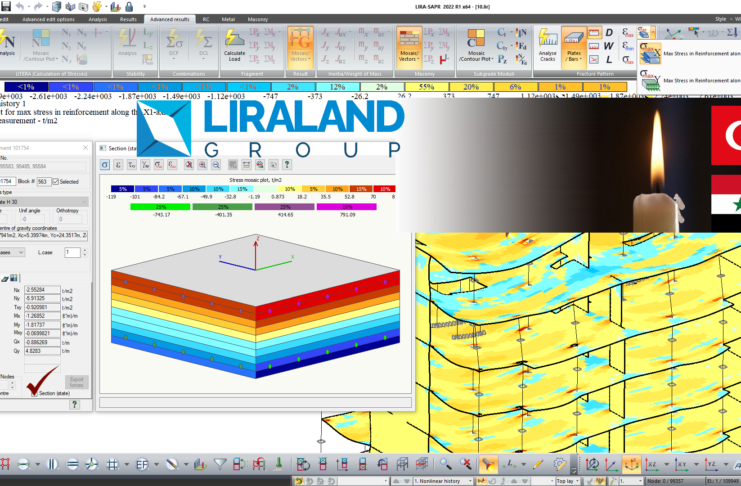Select the Plates / Bars button
The height and width of the screenshot is (486, 741).
click(x=574, y=44)
